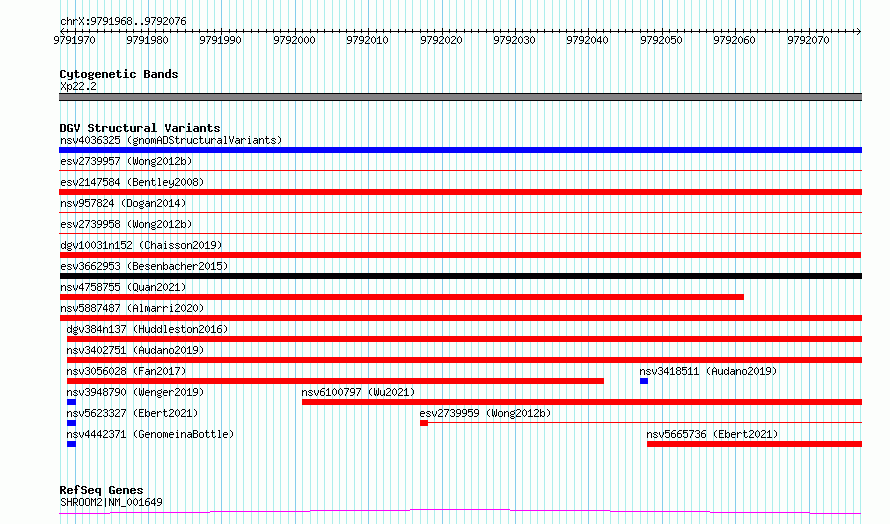Click ruler position 9792030

(514, 40)
